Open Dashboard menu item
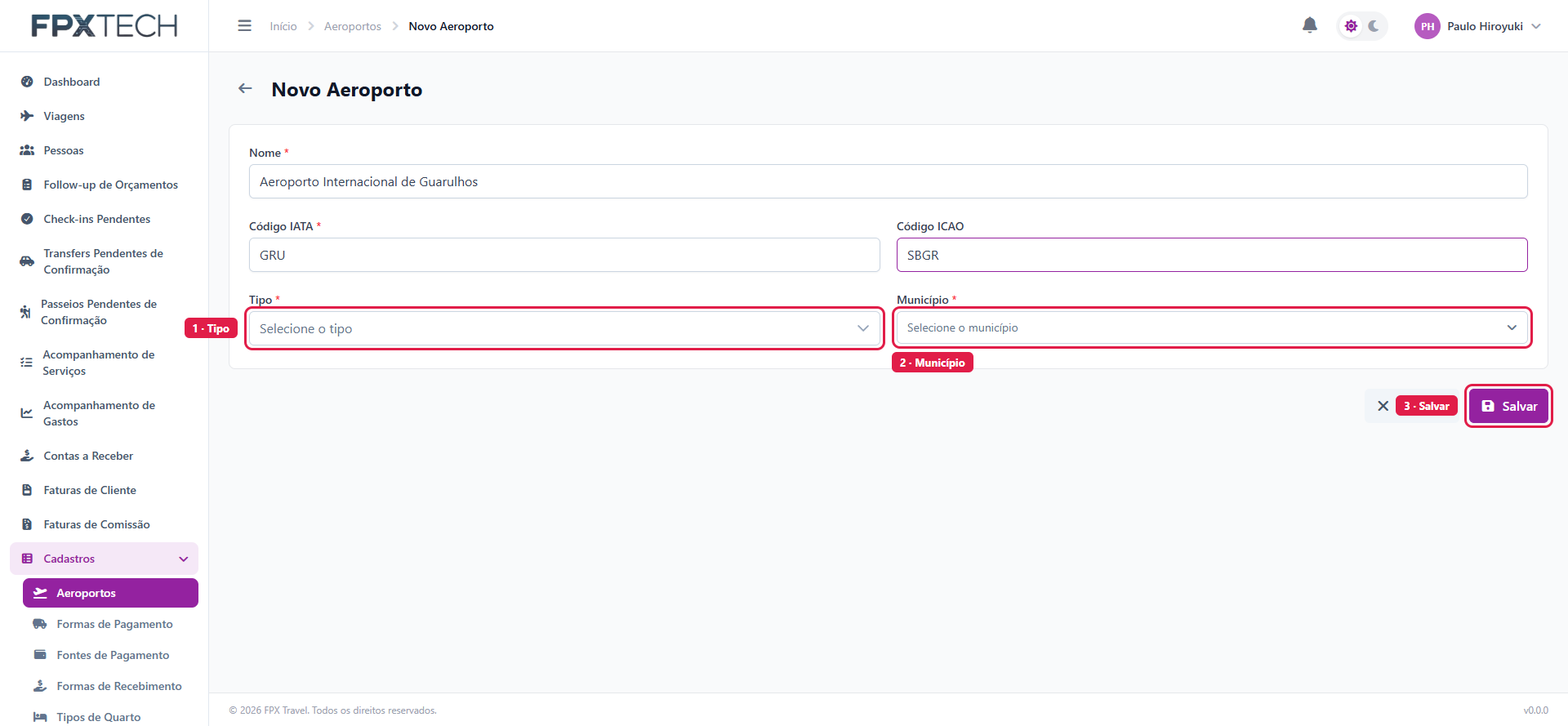The width and height of the screenshot is (1568, 726). (104, 82)
